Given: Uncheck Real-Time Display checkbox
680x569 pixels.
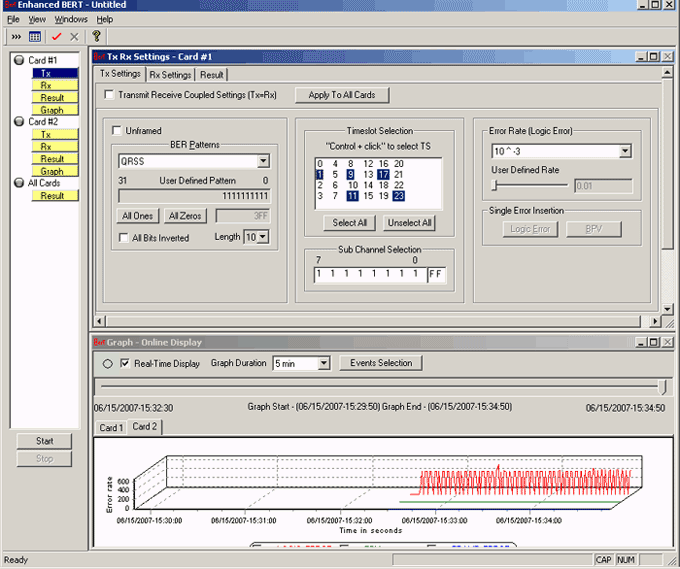Looking at the screenshot, I should (125, 363).
